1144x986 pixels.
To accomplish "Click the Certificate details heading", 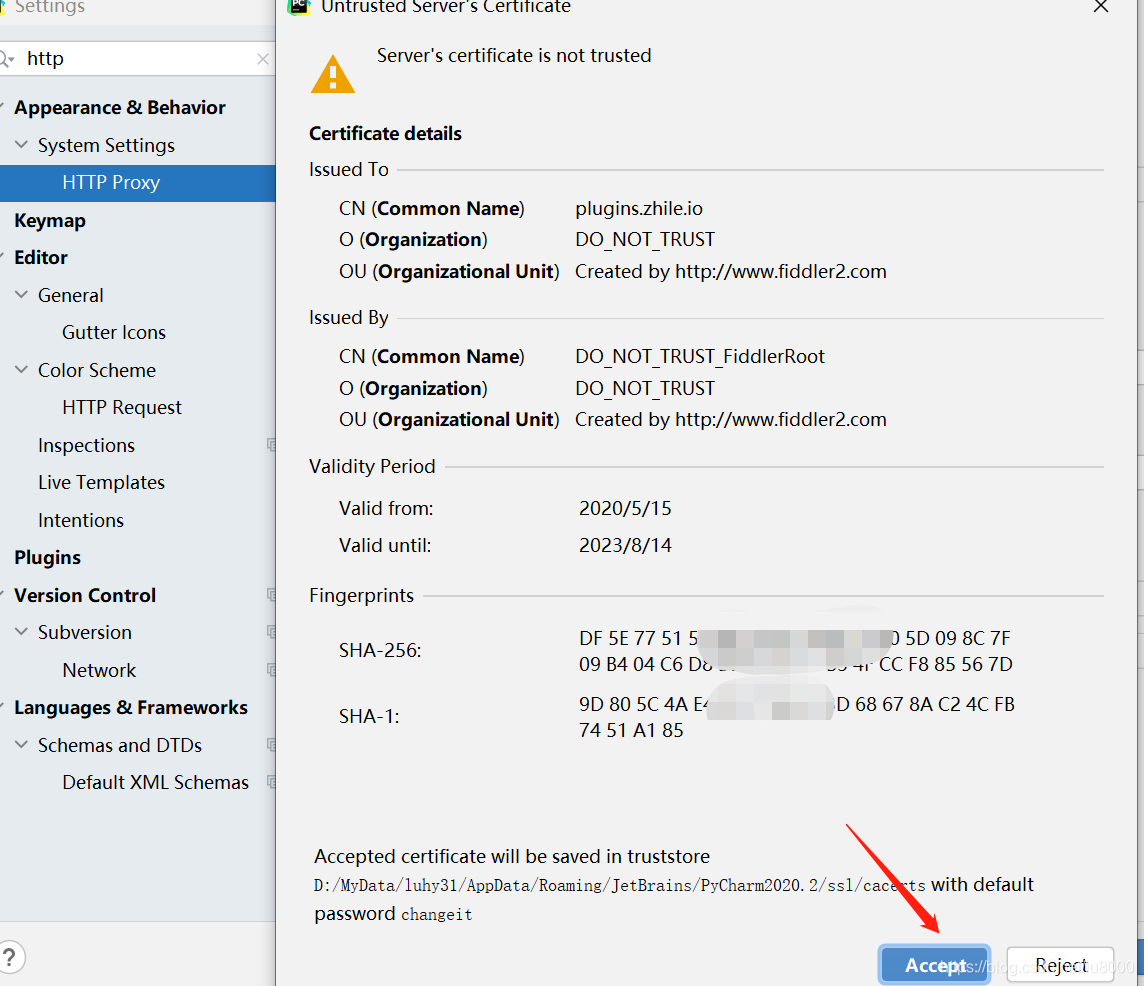I will click(x=385, y=134).
